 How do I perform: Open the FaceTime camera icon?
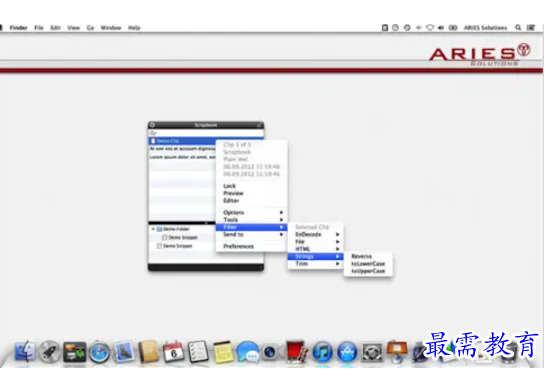[x=271, y=352]
